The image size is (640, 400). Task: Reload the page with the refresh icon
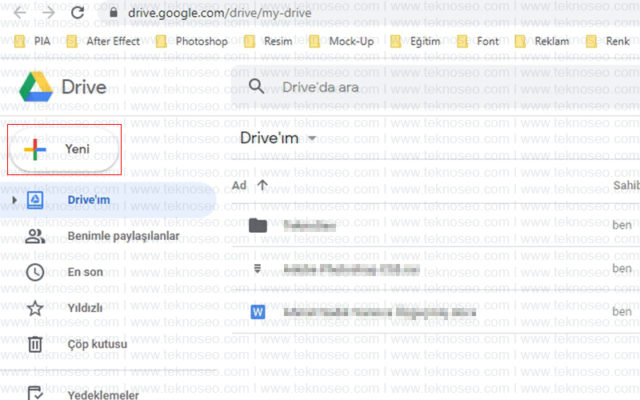point(78,13)
